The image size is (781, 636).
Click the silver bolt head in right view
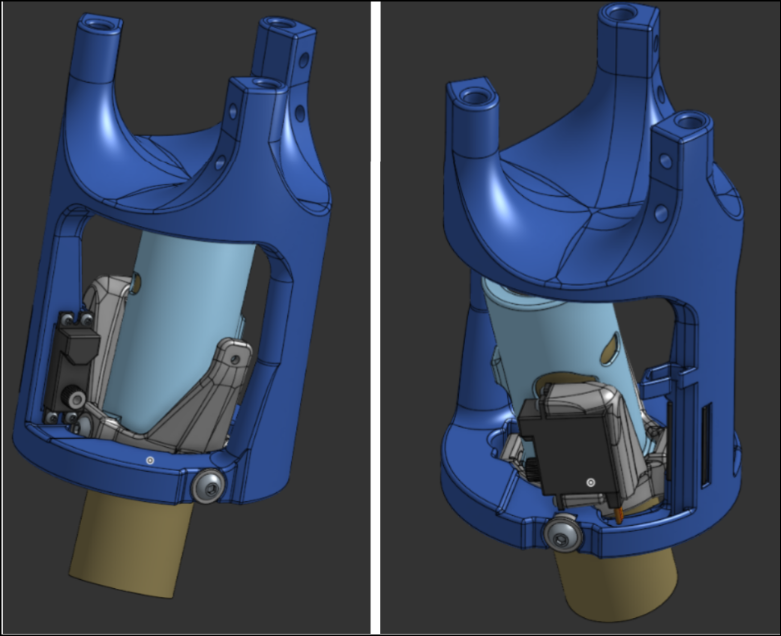(560, 537)
